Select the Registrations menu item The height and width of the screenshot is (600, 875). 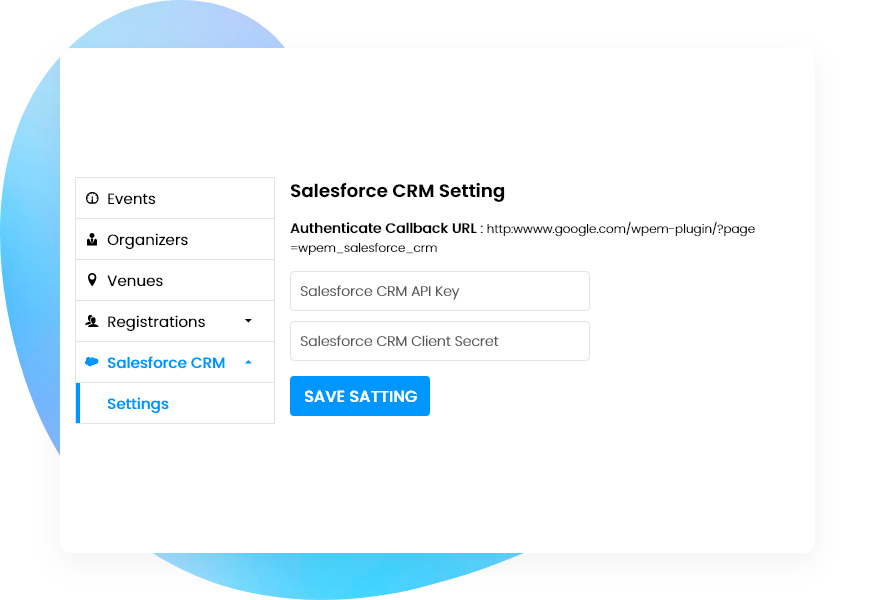(x=156, y=321)
